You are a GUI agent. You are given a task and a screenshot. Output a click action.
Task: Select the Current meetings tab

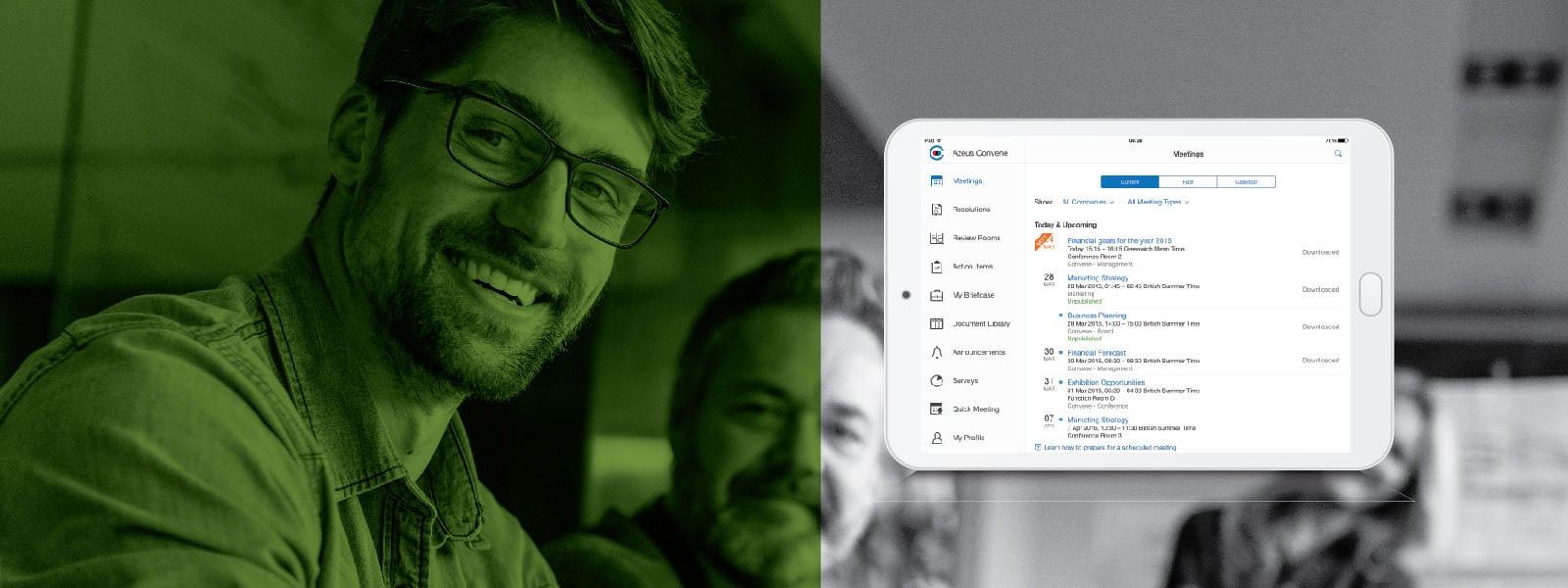click(x=1130, y=181)
